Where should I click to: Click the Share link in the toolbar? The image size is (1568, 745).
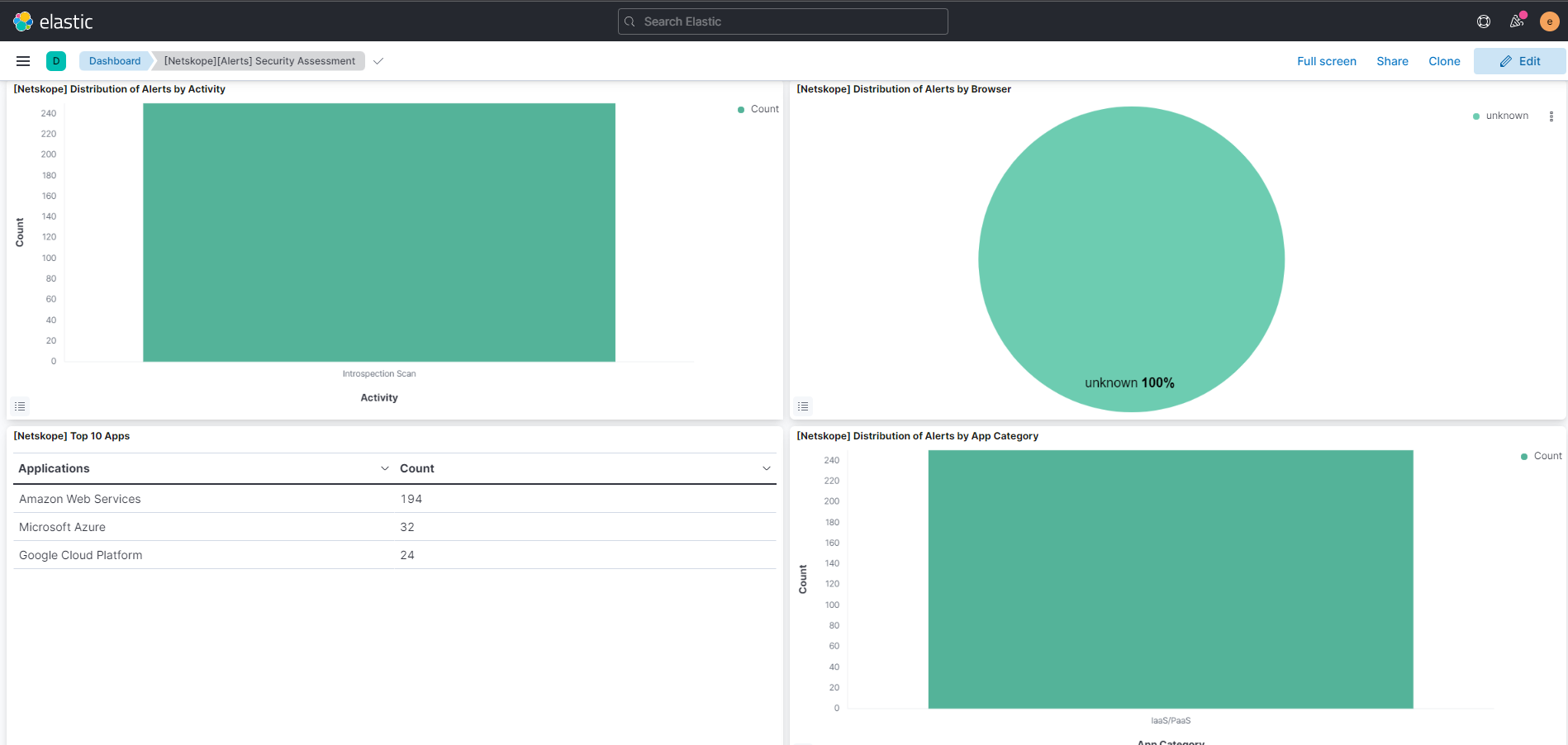pos(1392,60)
